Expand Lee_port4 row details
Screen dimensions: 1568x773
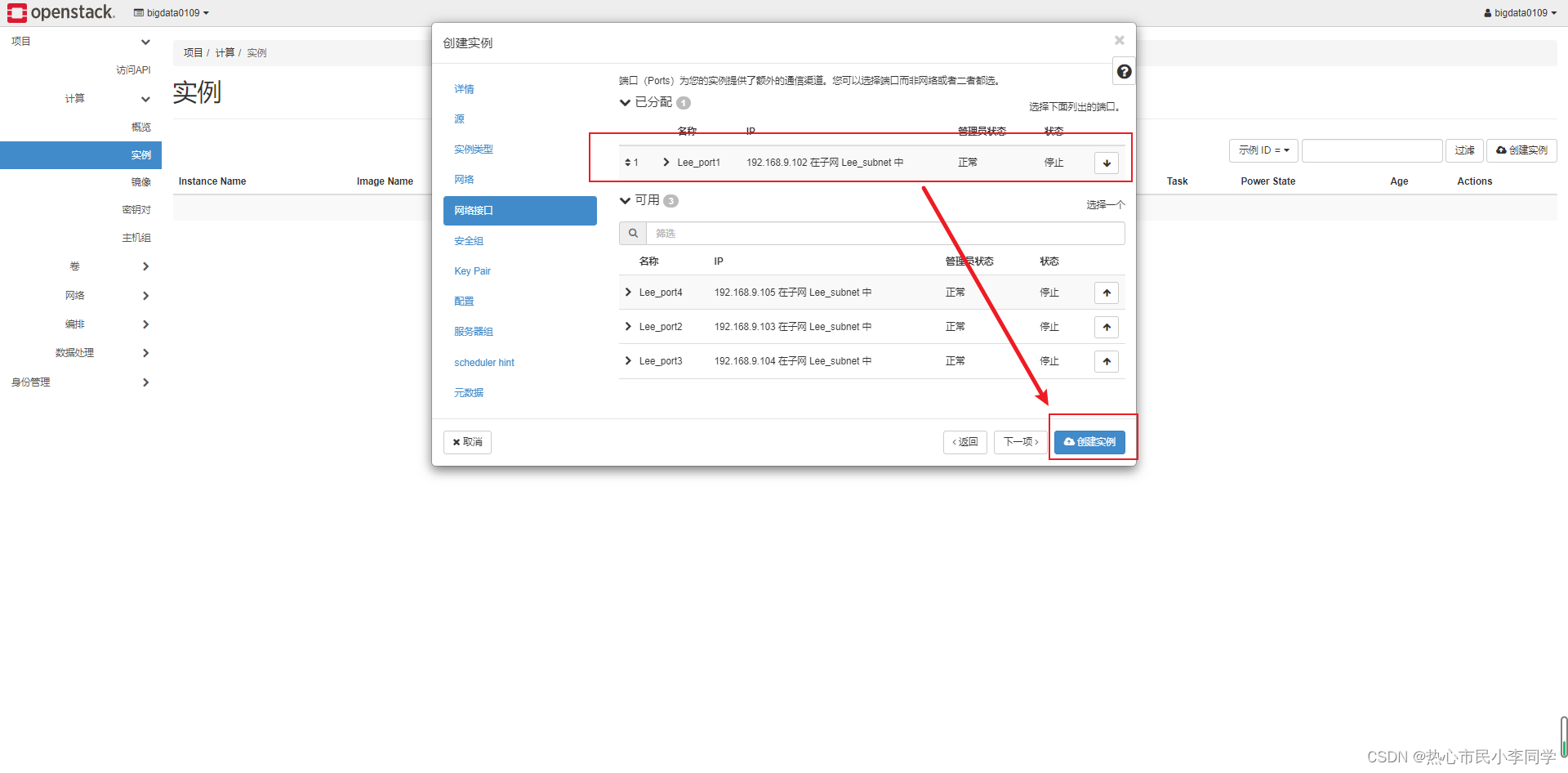tap(628, 292)
